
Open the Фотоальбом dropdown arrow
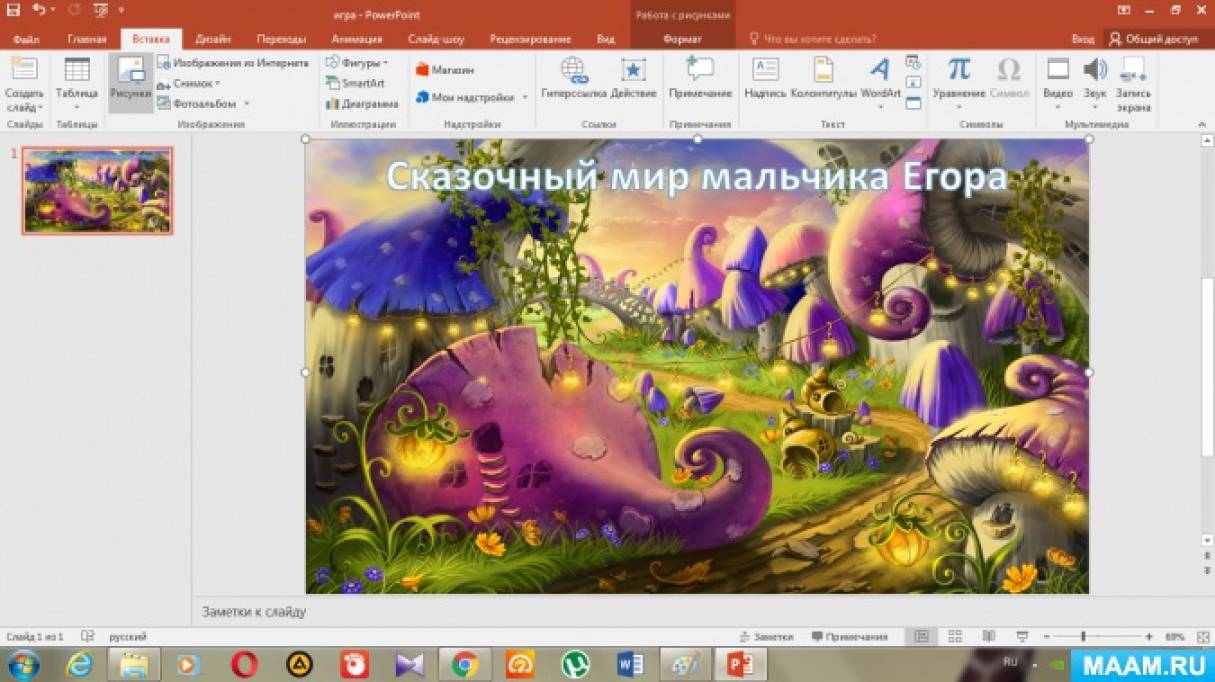246,103
